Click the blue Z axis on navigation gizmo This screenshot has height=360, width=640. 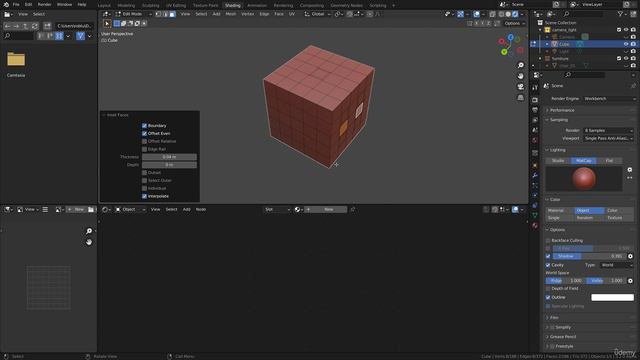tap(511, 37)
